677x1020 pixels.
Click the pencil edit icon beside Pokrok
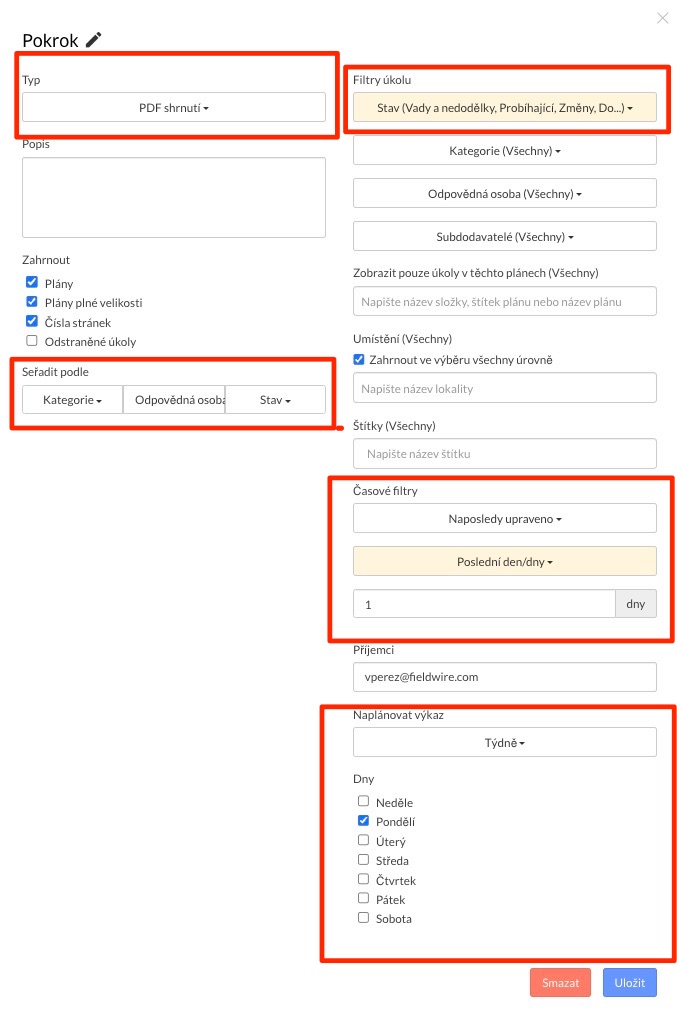(x=93, y=40)
